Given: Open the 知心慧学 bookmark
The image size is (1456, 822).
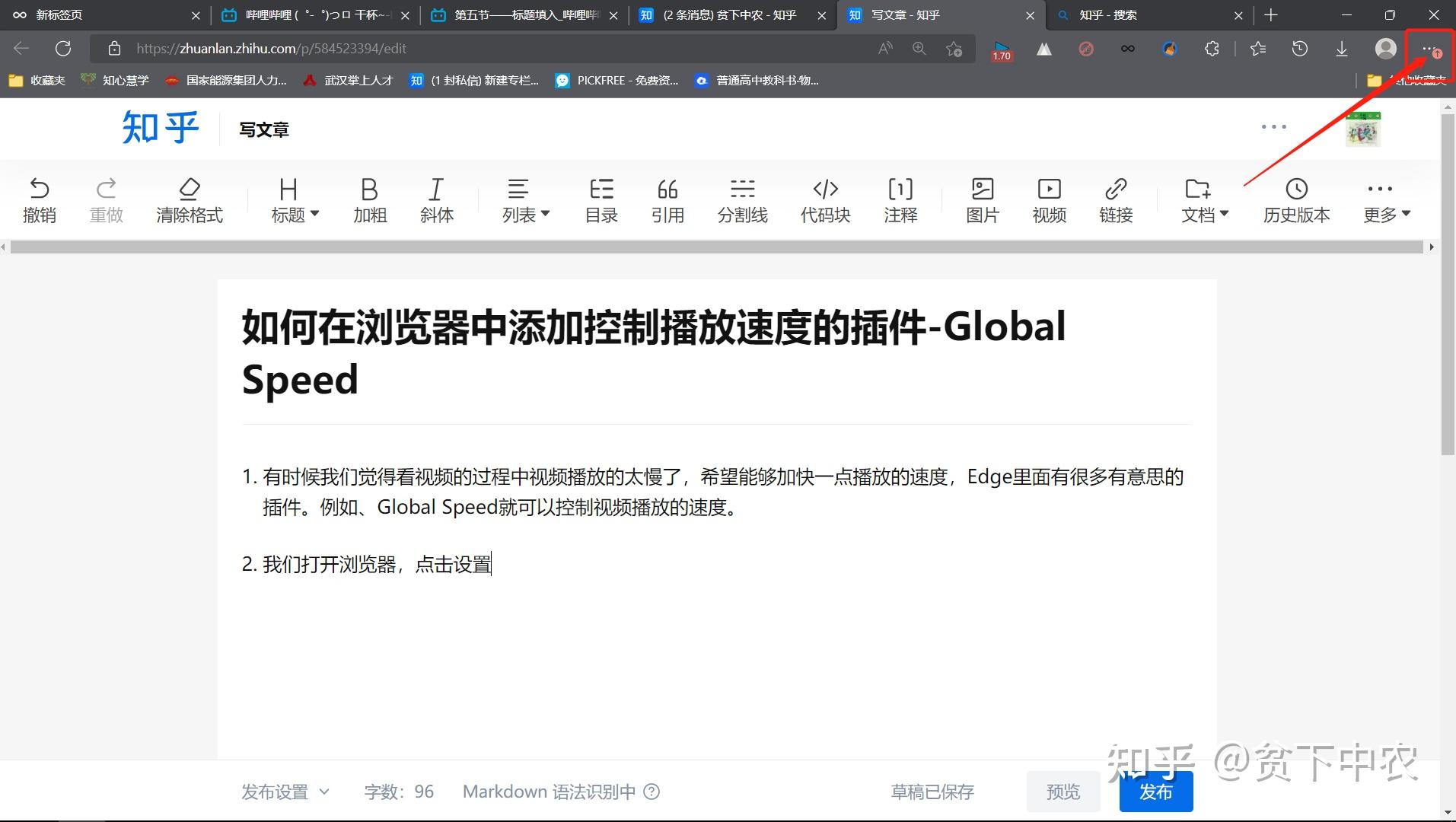Looking at the screenshot, I should coord(115,80).
